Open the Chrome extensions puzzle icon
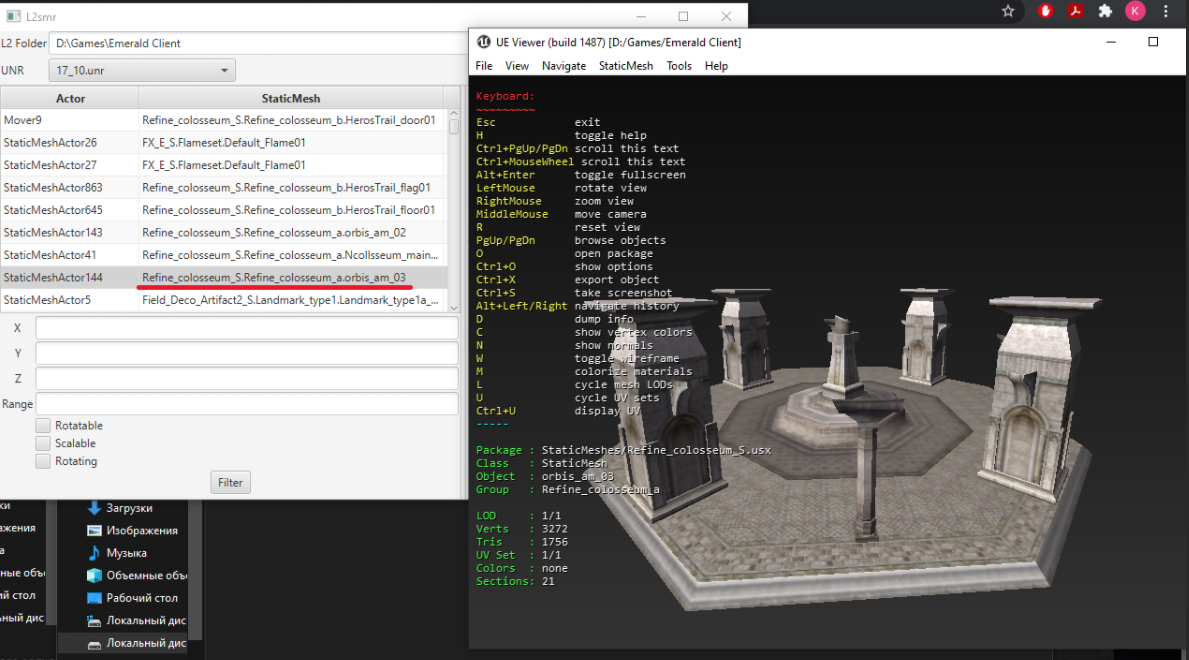This screenshot has height=660, width=1189. pyautogui.click(x=1105, y=11)
